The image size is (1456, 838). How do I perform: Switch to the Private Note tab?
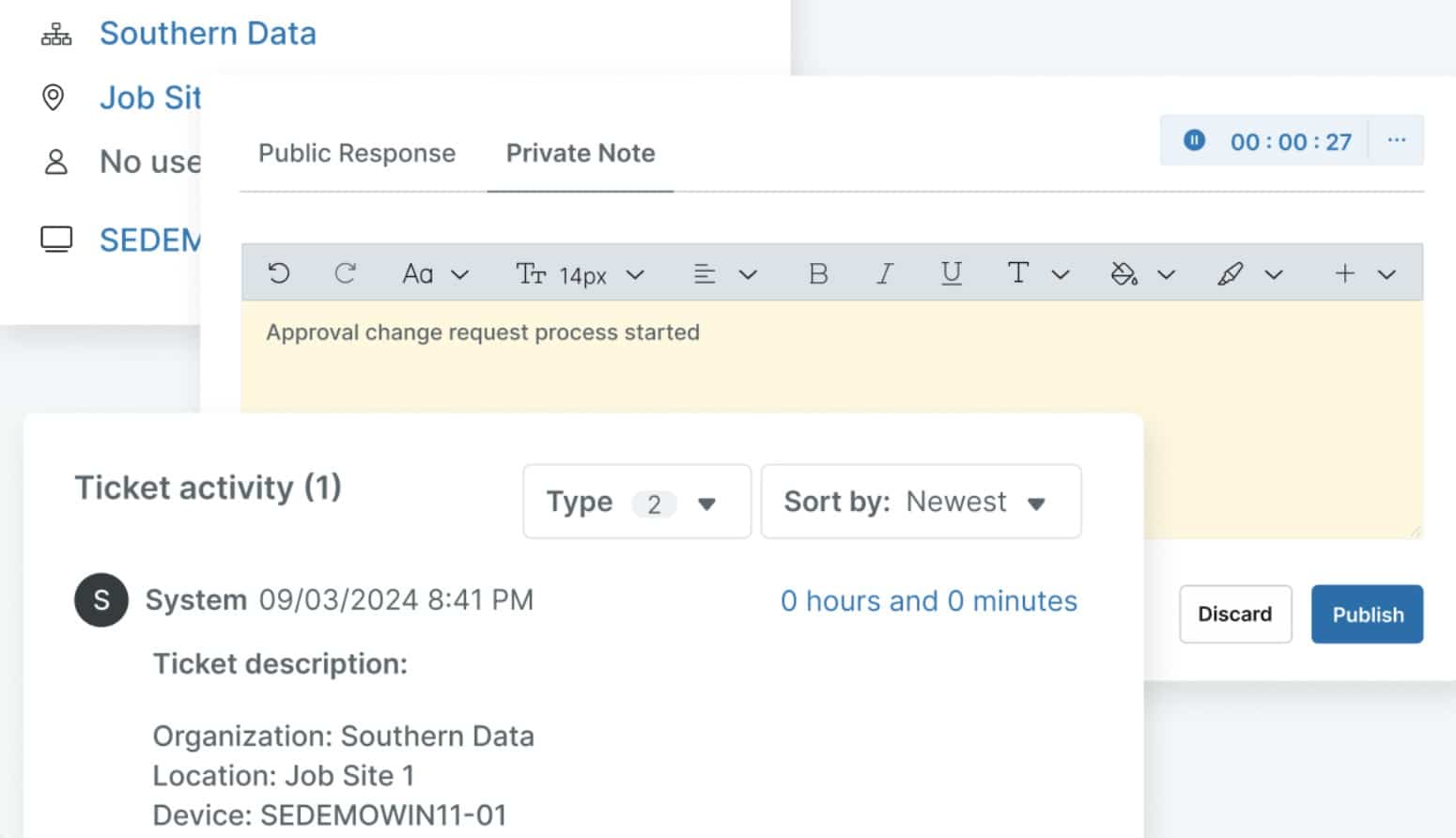(x=581, y=153)
